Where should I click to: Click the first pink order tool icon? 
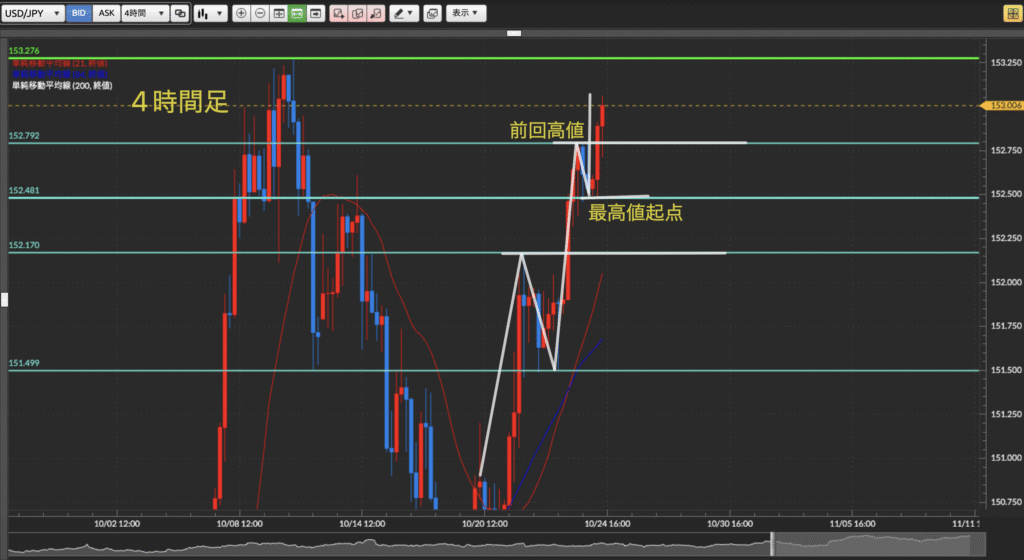click(x=338, y=14)
